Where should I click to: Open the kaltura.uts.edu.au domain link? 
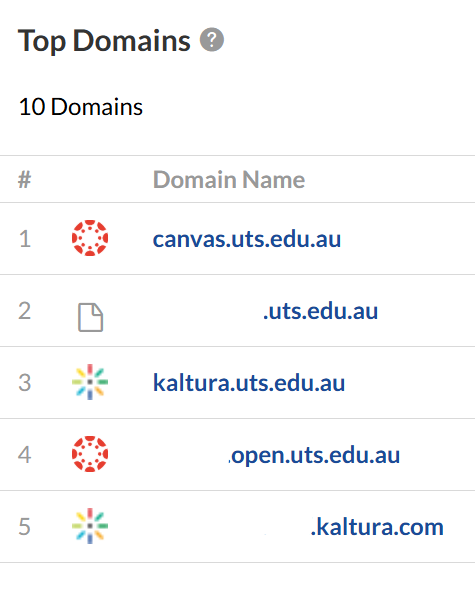tap(249, 383)
